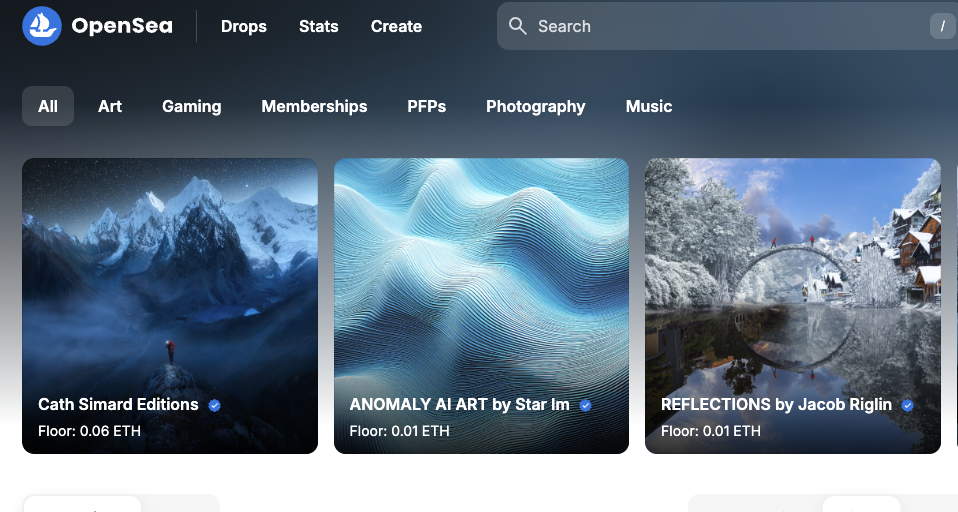Open the Stats page

pyautogui.click(x=318, y=26)
